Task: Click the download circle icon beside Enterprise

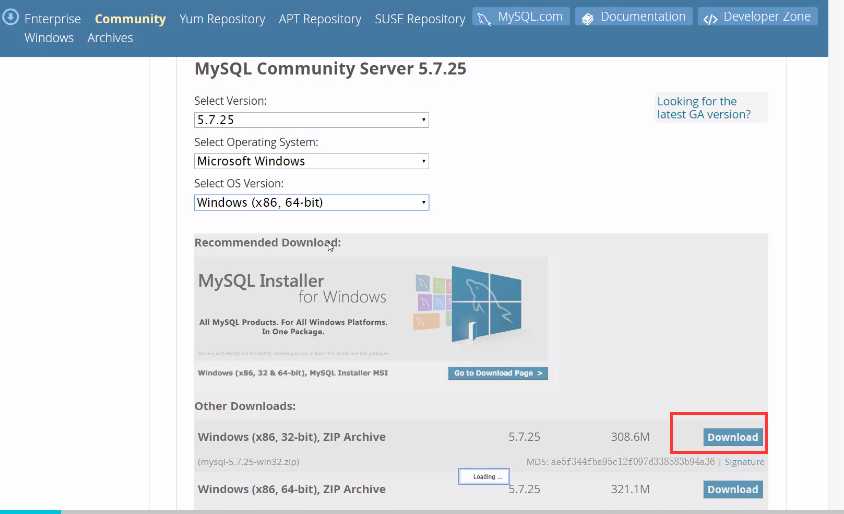Action: pyautogui.click(x=10, y=17)
